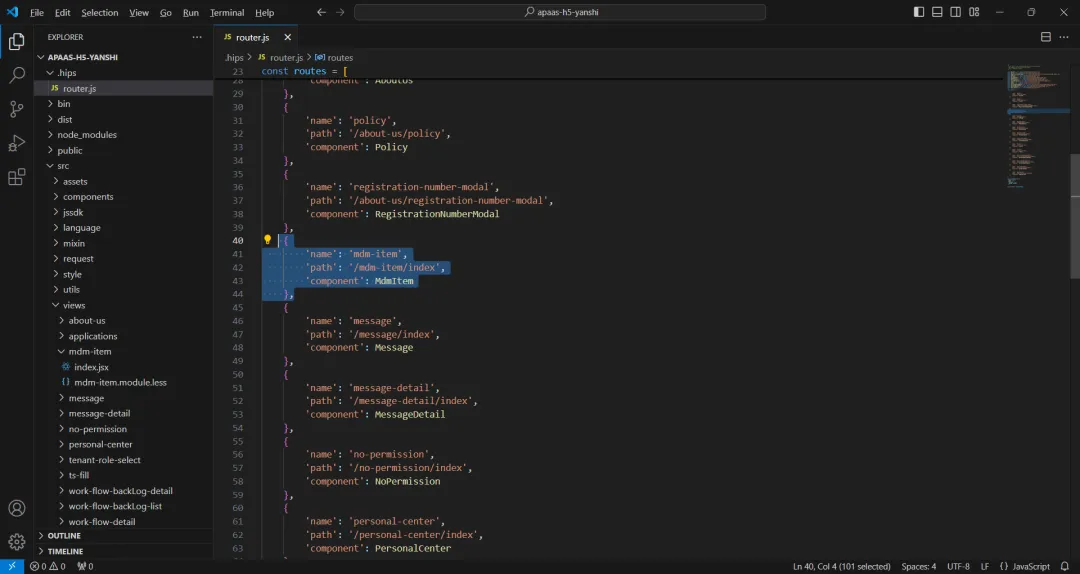The image size is (1080, 574).
Task: Expand the components folder
Action: pos(123,197)
